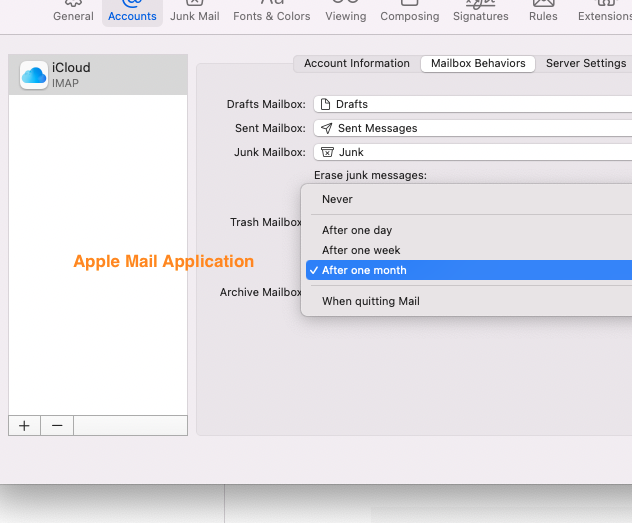632x523 pixels.
Task: Select After one month option
Action: tap(469, 270)
